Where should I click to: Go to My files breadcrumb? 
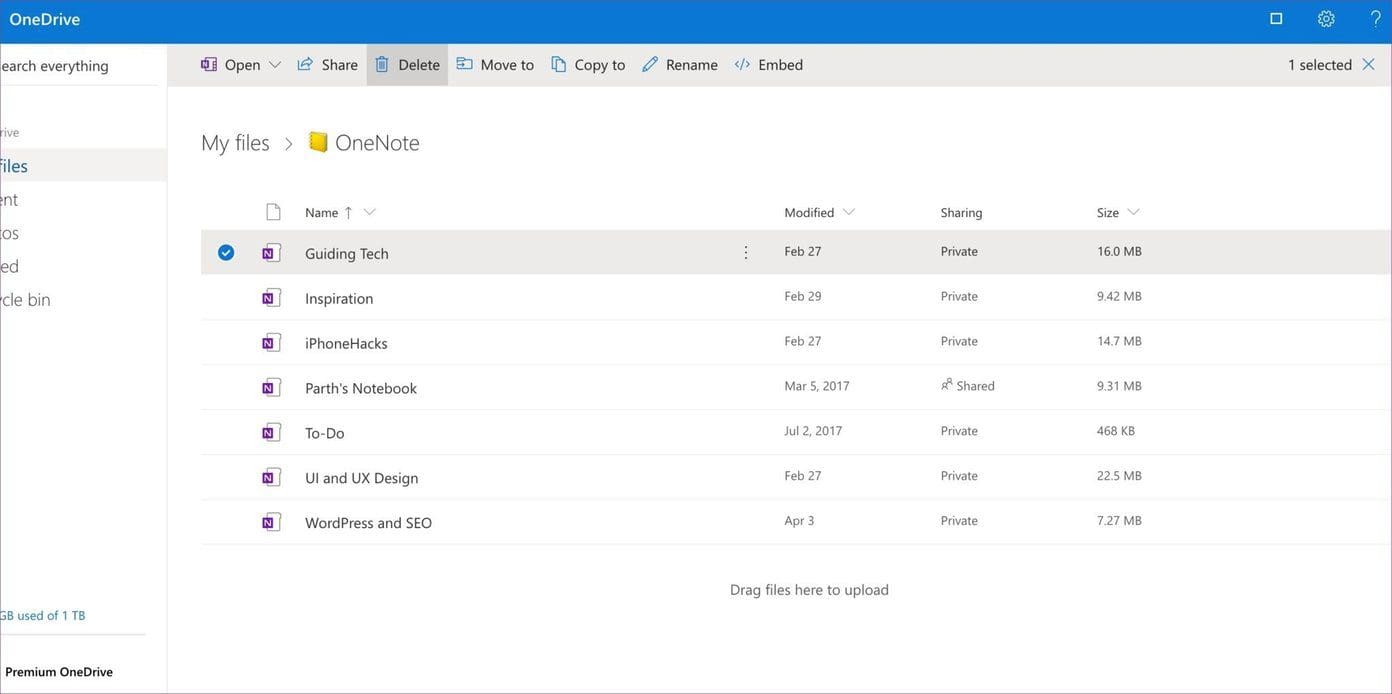click(x=235, y=143)
